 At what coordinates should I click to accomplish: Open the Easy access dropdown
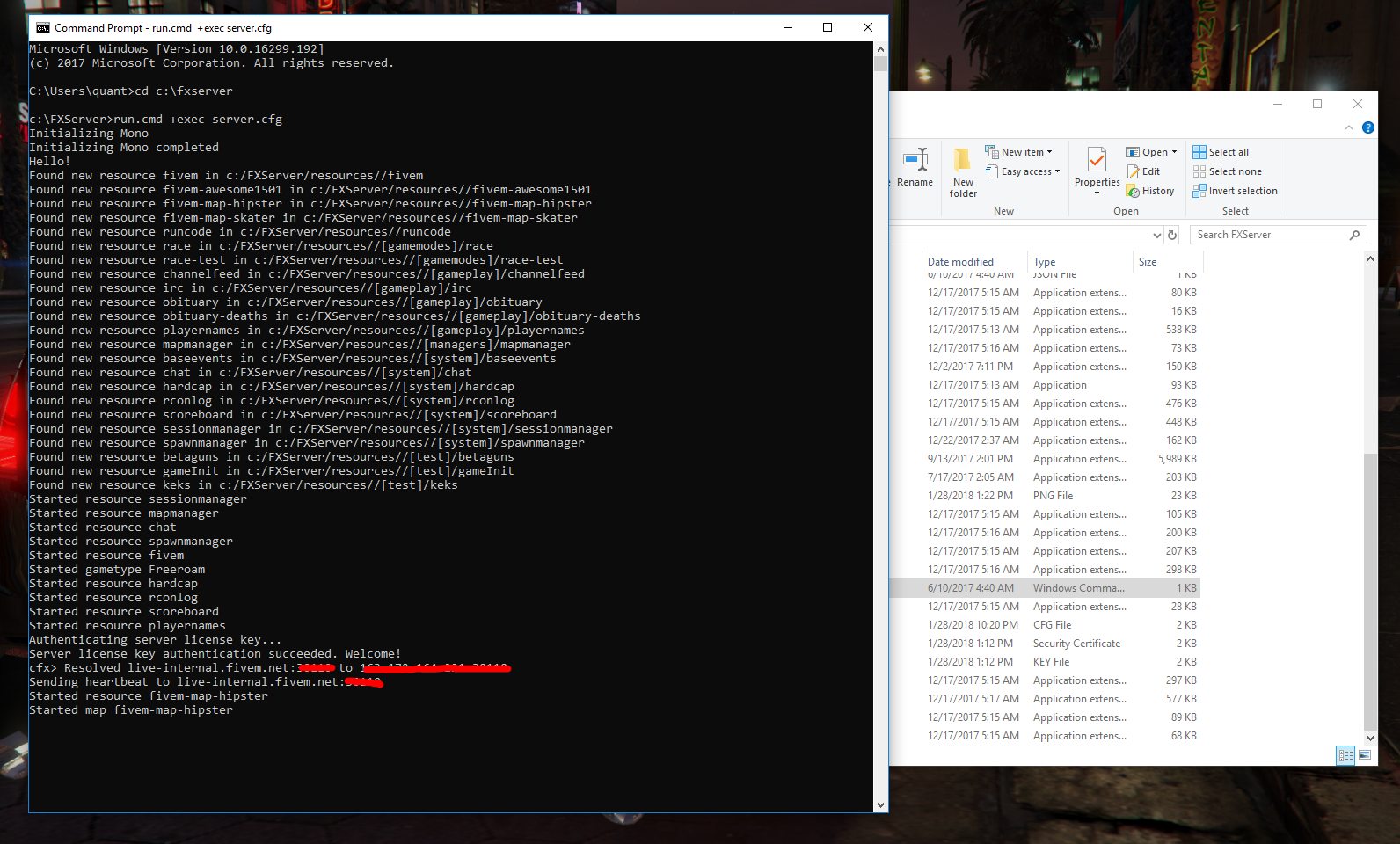tap(1023, 171)
